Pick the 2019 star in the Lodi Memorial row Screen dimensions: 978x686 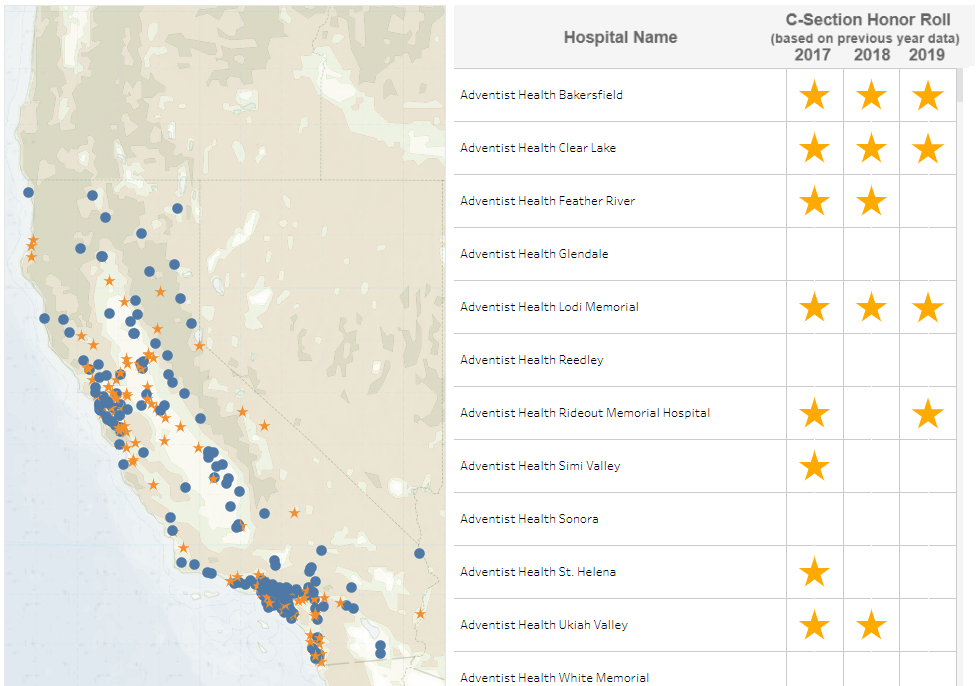pos(928,307)
